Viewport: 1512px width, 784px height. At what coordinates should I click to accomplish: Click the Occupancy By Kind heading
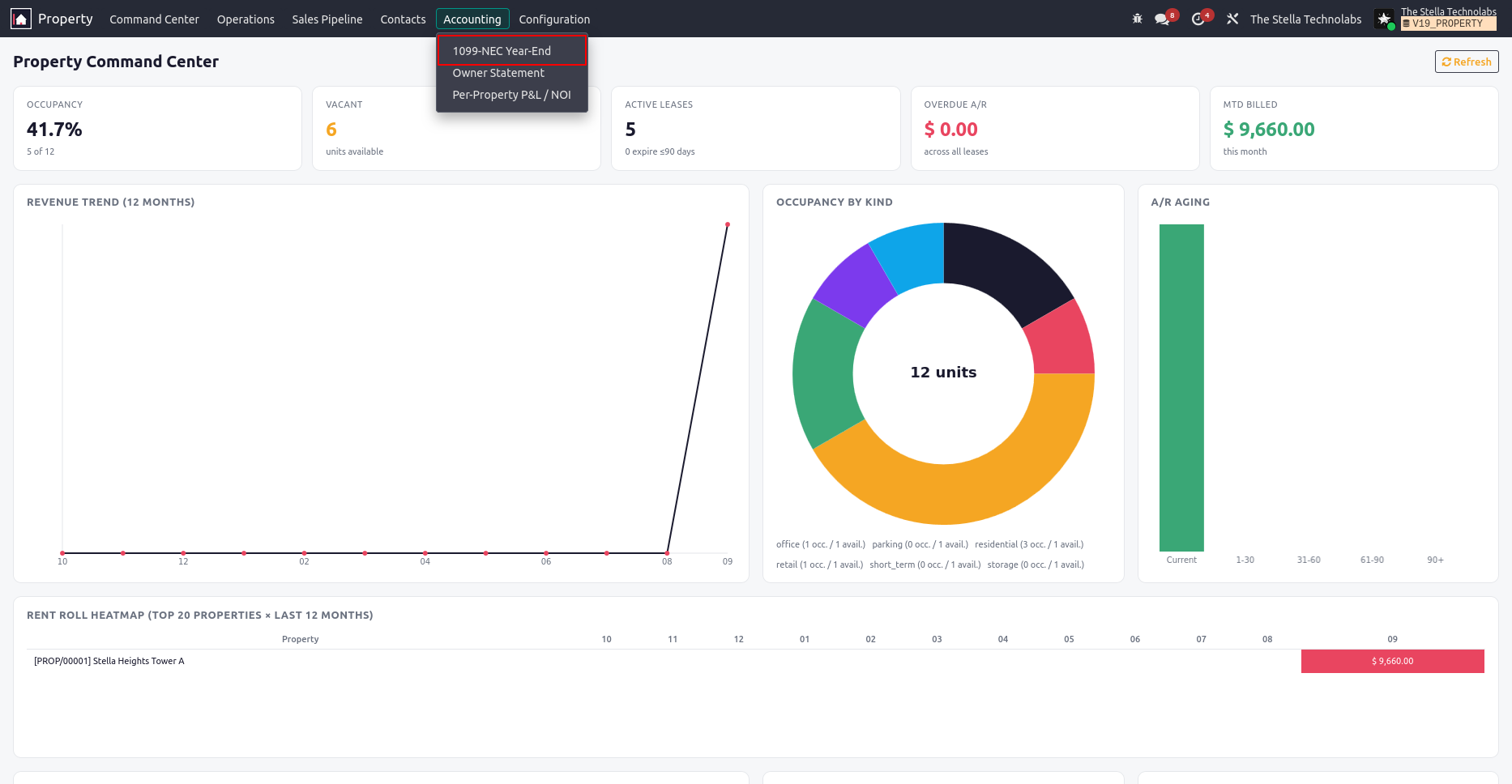(834, 202)
